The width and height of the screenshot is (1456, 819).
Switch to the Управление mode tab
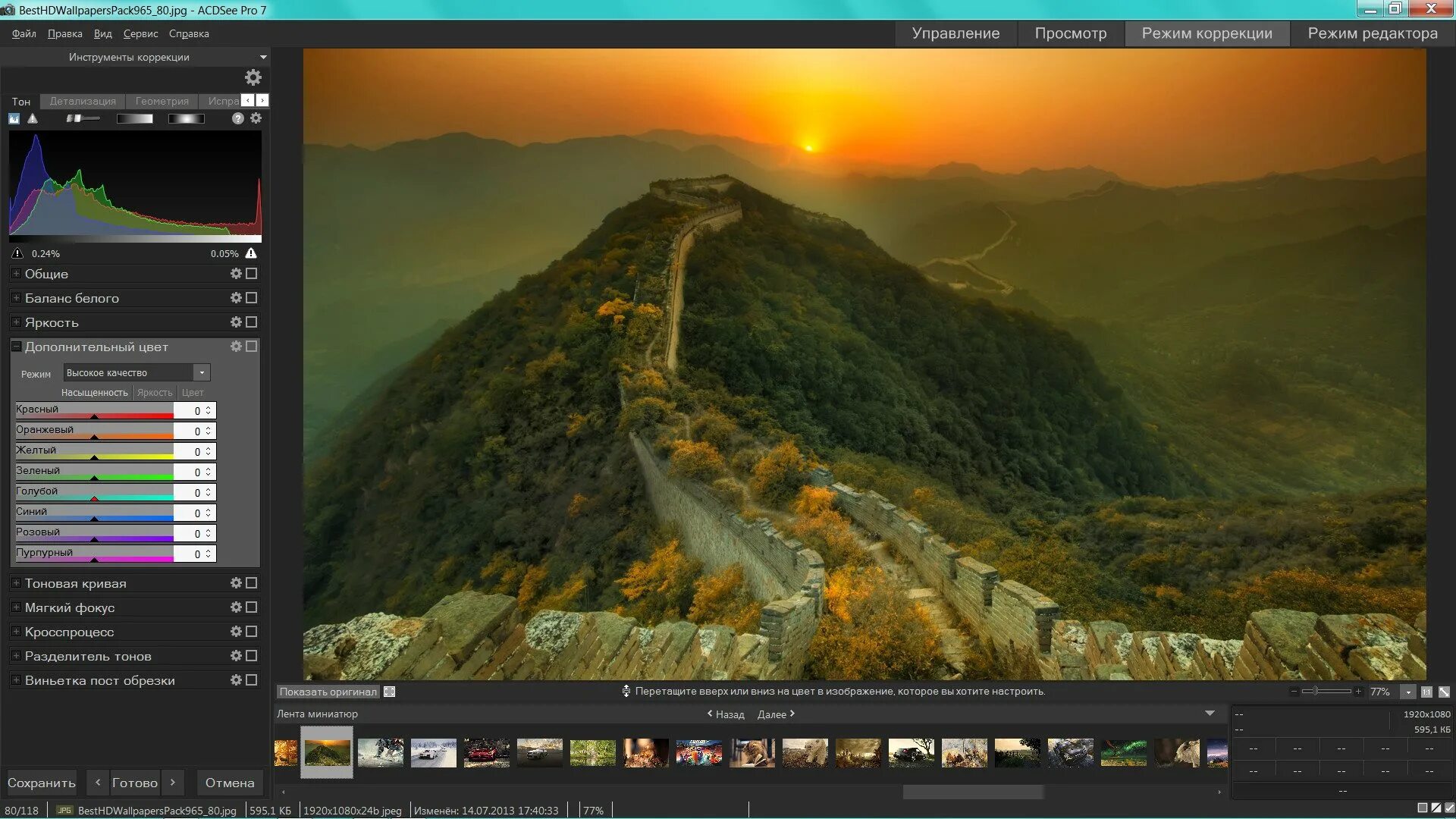coord(955,33)
